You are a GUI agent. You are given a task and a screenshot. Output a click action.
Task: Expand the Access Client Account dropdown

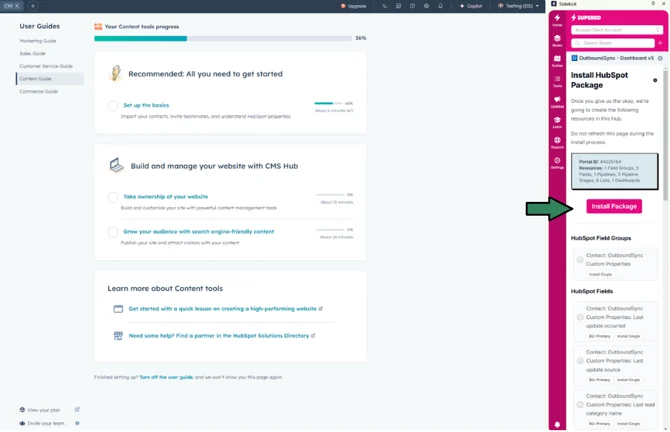tap(616, 30)
